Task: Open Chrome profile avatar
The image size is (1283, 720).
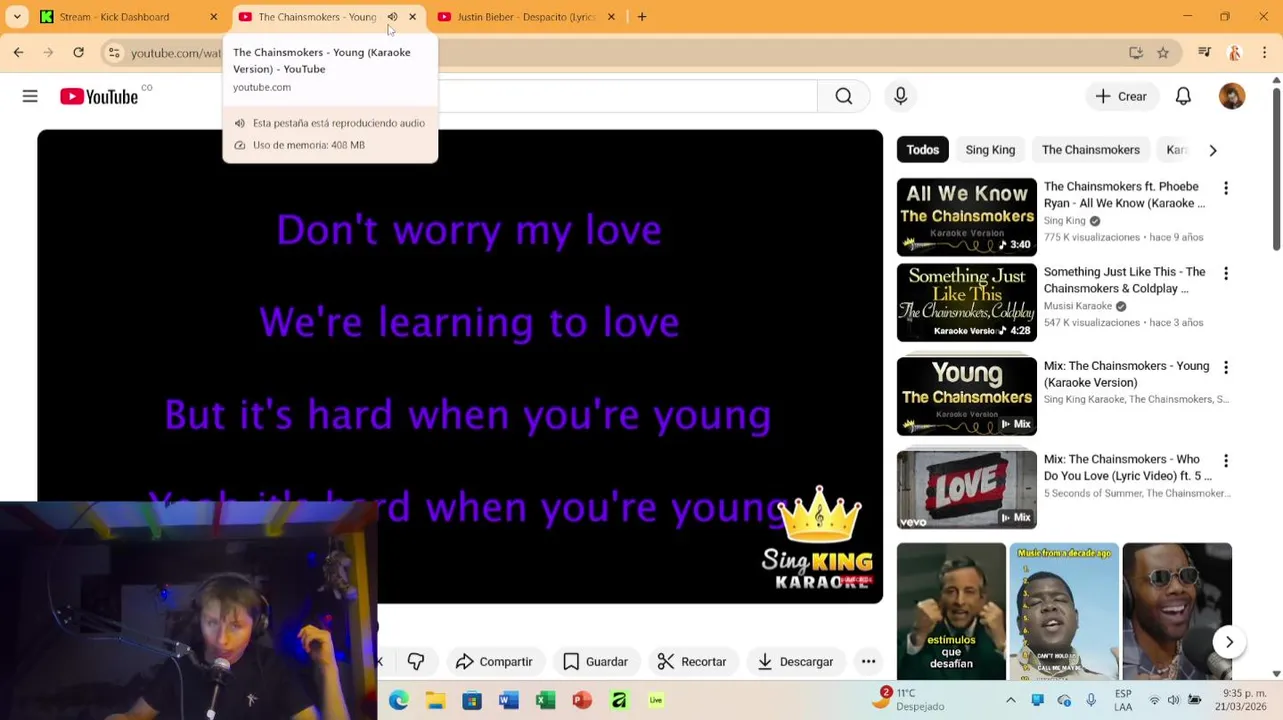Action: pos(1235,53)
